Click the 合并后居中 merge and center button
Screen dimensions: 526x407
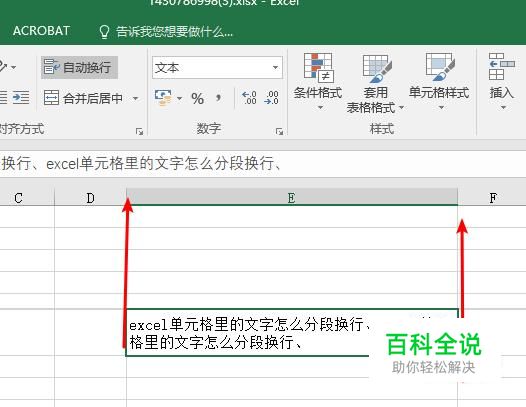click(84, 98)
